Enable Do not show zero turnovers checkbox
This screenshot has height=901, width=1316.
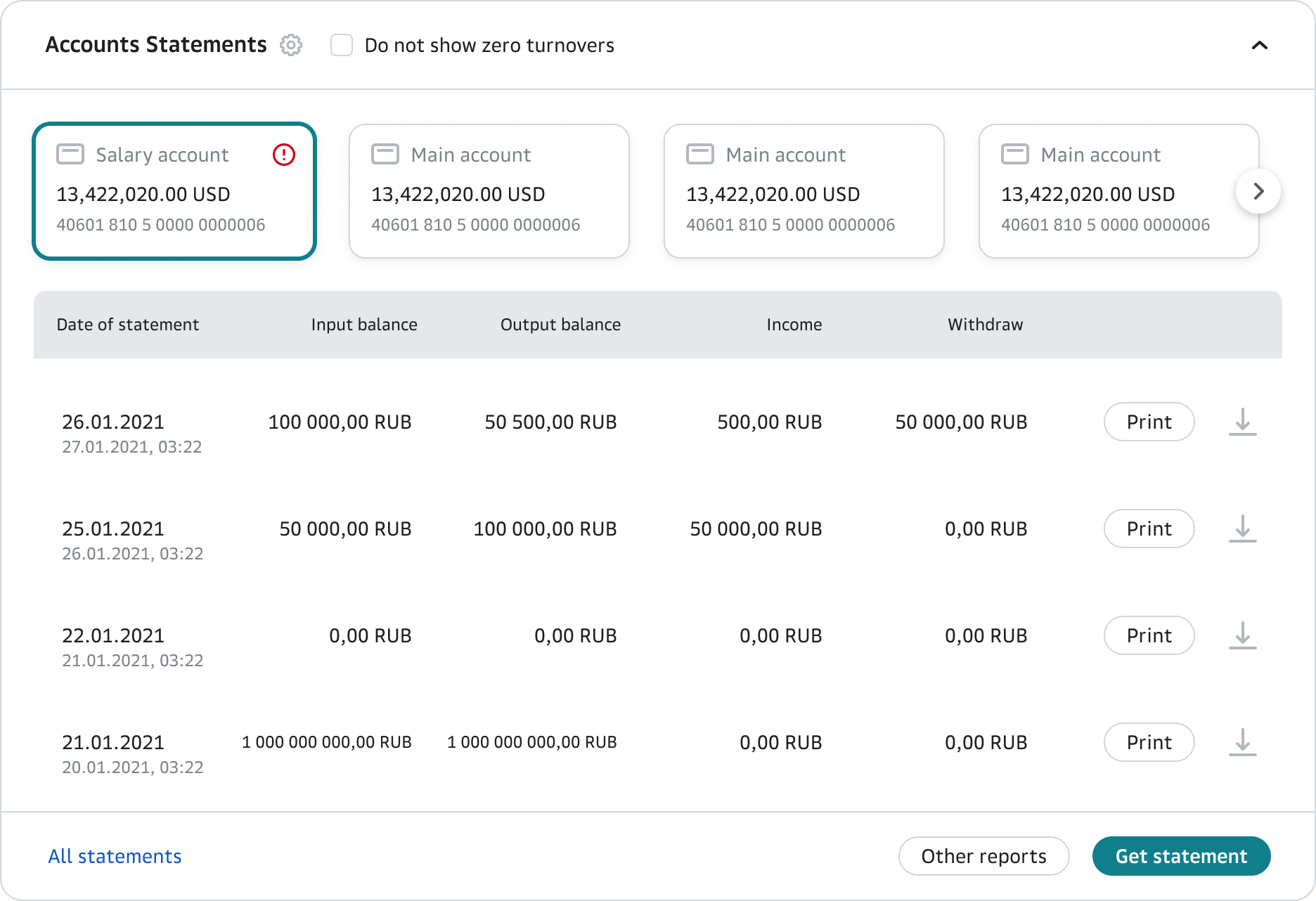tap(342, 45)
